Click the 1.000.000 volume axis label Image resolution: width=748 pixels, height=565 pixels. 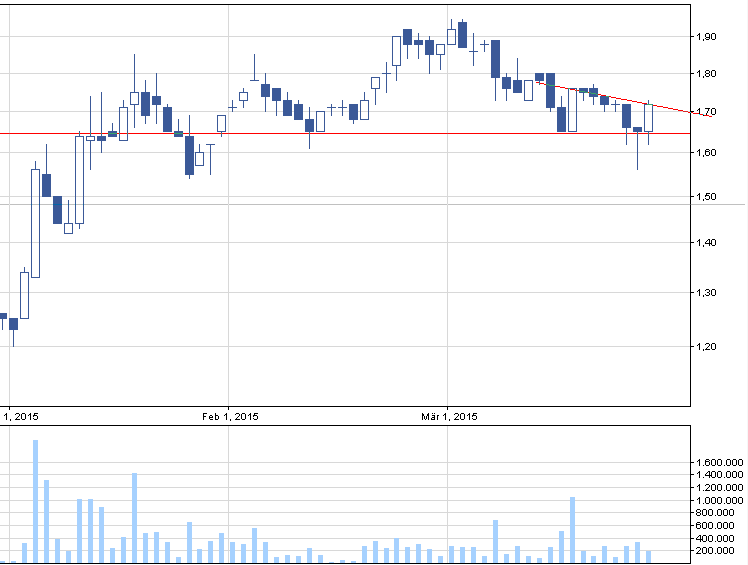719,501
